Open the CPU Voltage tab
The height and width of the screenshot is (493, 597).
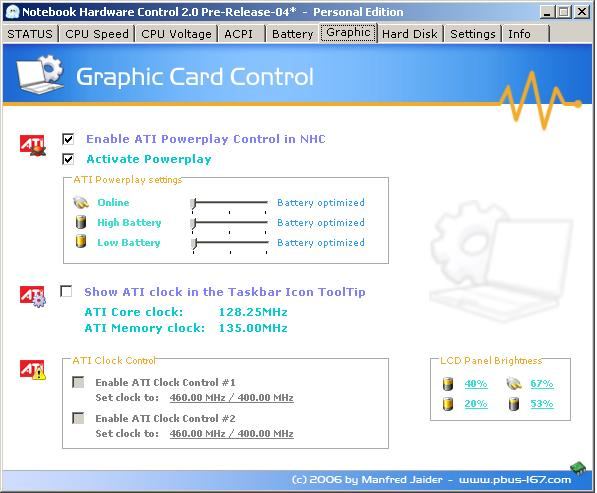176,34
